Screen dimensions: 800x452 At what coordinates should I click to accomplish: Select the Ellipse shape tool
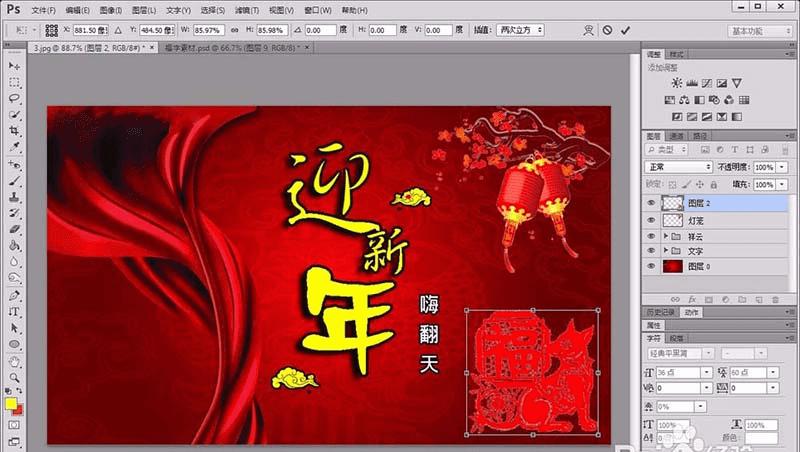tap(14, 344)
